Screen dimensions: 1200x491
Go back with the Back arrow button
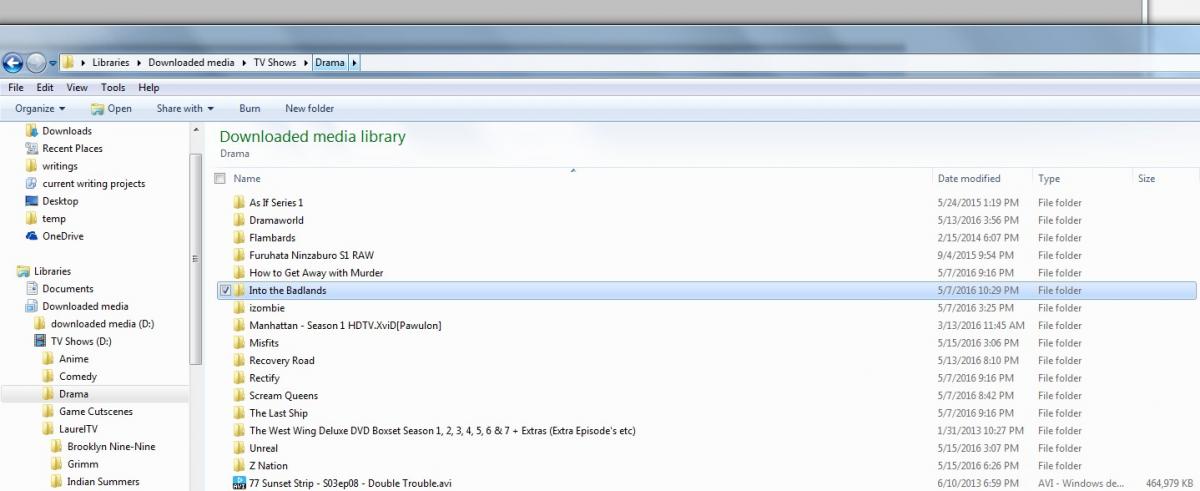(13, 62)
